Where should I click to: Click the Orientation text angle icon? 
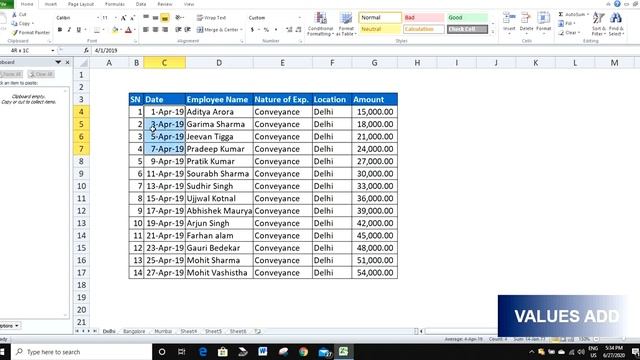pyautogui.click(x=179, y=18)
